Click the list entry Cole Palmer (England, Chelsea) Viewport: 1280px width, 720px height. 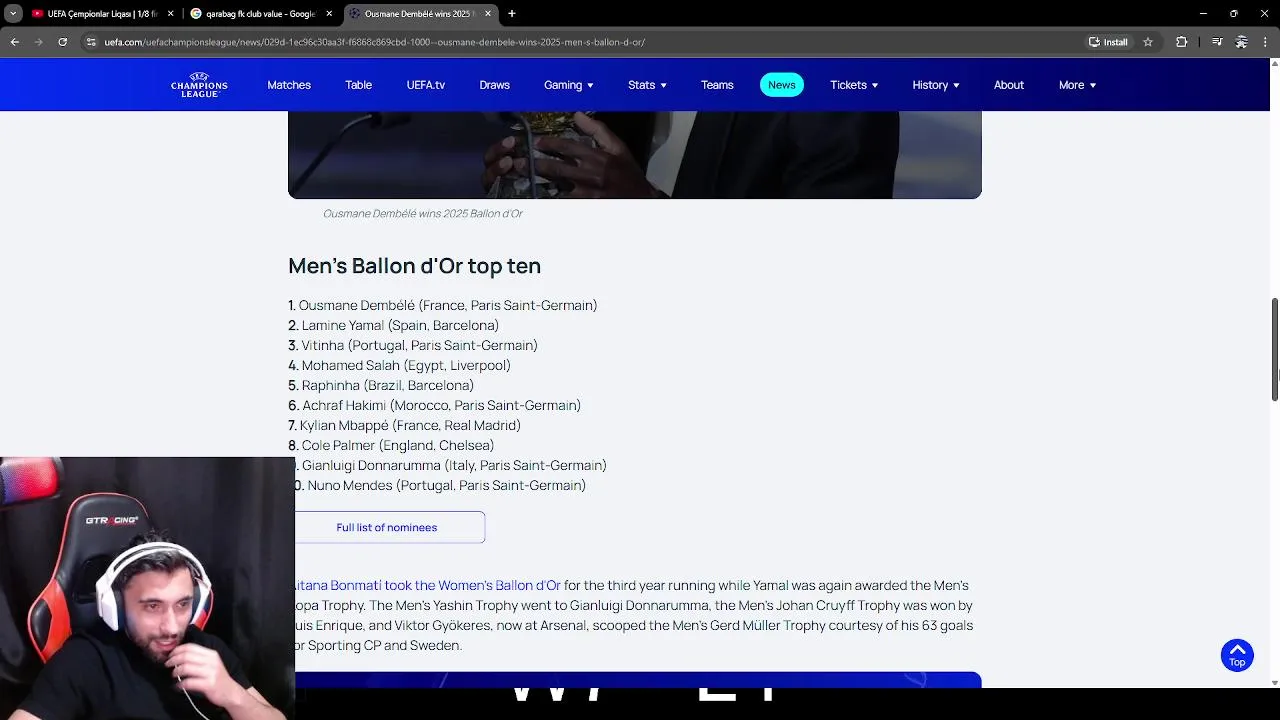click(x=391, y=445)
